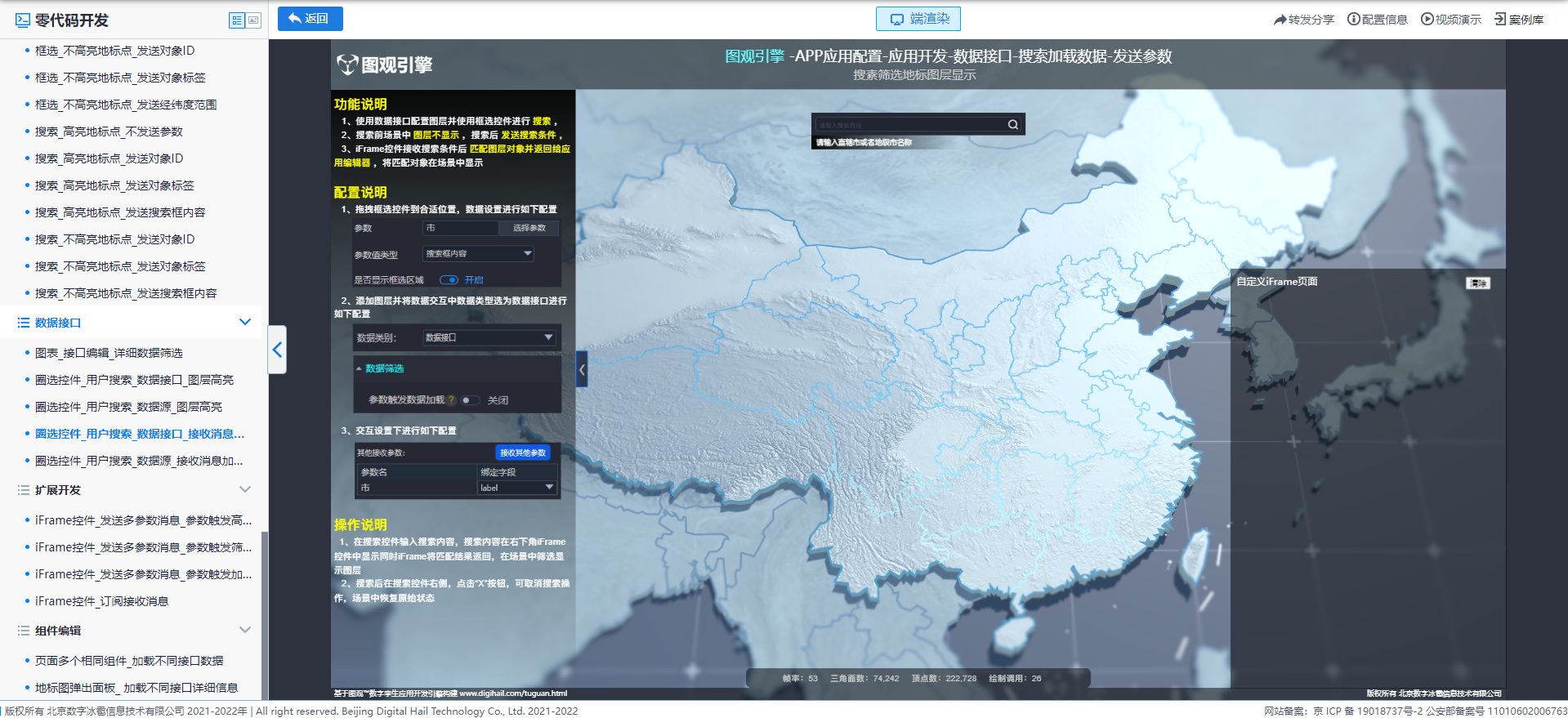The height and width of the screenshot is (718, 1568).
Task: Collapse left sidebar with arrow handle
Action: pos(277,350)
